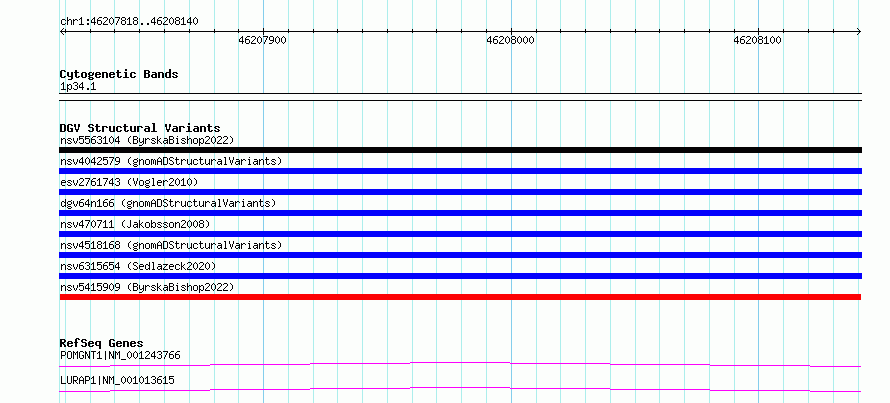This screenshot has height=403, width=890.
Task: Open variant nsv4518168 (gnomADStructuralVariants) label
Action: pyautogui.click(x=171, y=245)
